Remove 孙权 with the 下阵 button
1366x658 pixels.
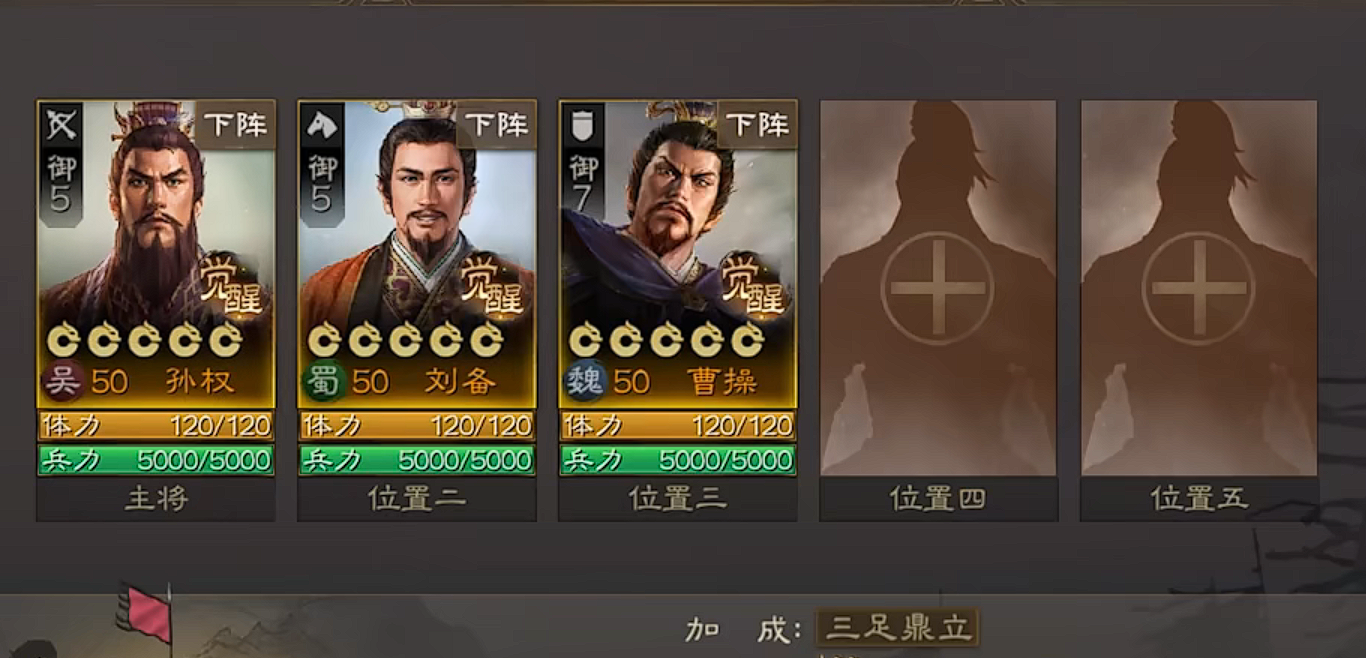pyautogui.click(x=235, y=125)
